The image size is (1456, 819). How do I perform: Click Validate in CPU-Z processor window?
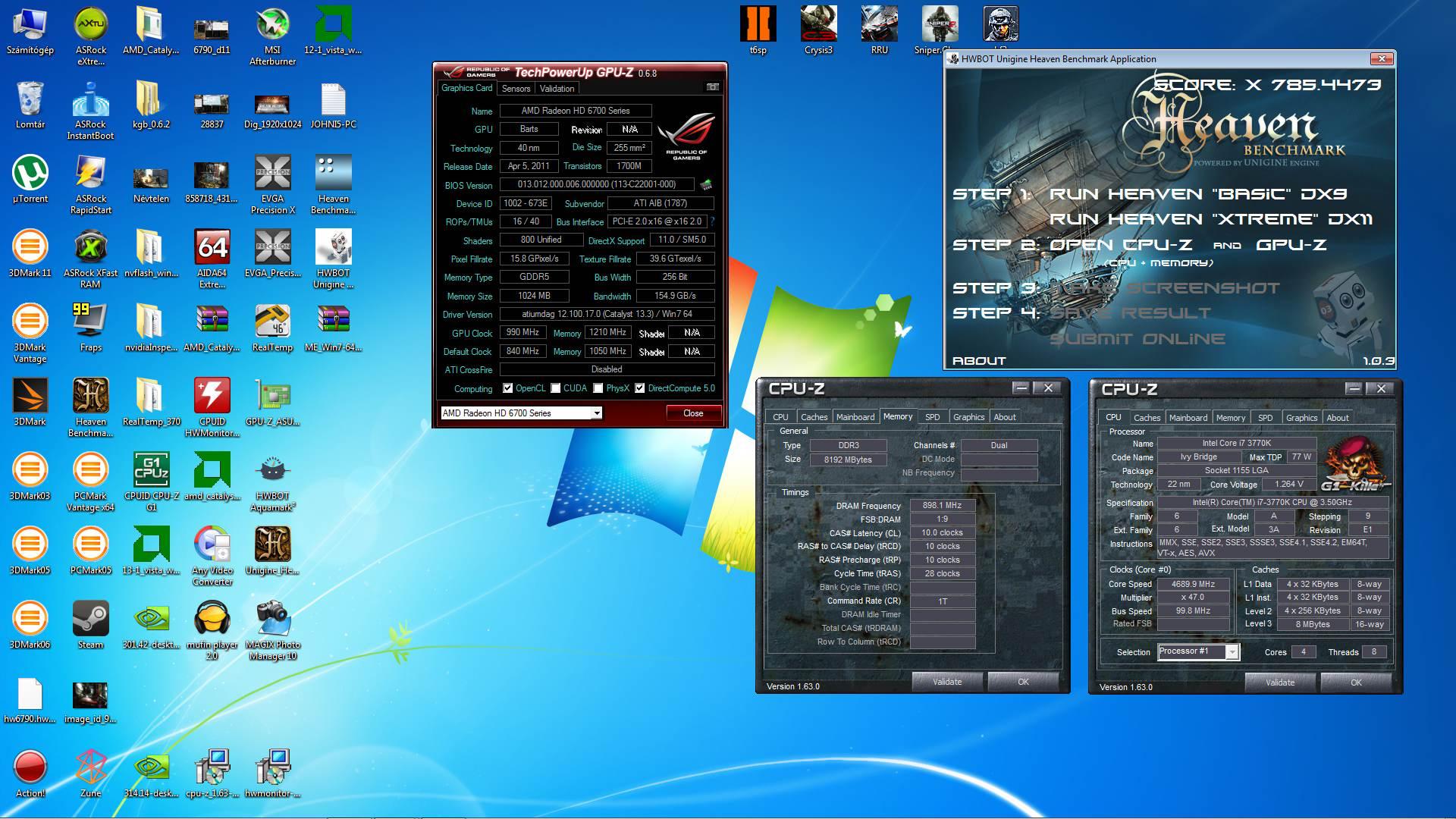pos(1280,682)
